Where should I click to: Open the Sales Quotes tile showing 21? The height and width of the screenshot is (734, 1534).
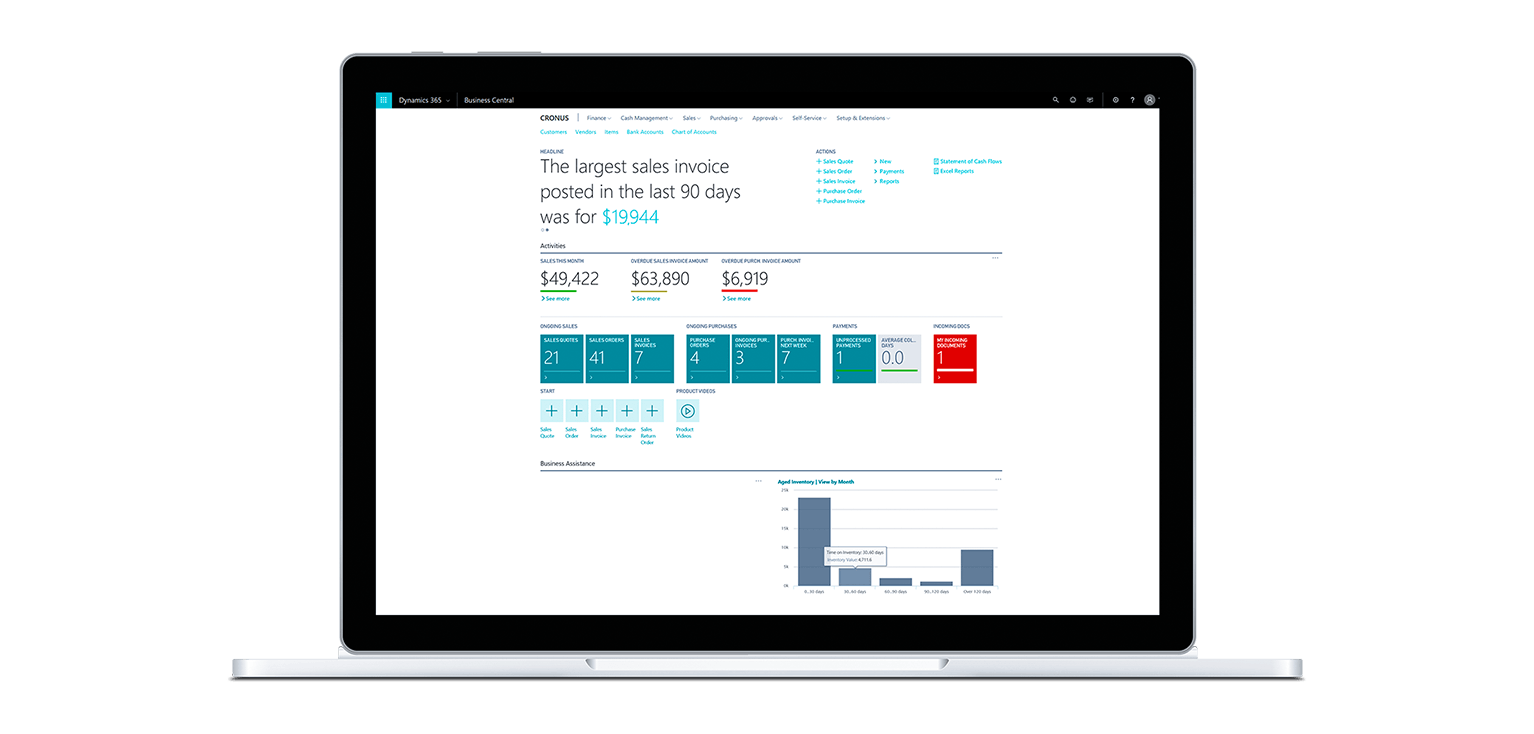tap(561, 359)
